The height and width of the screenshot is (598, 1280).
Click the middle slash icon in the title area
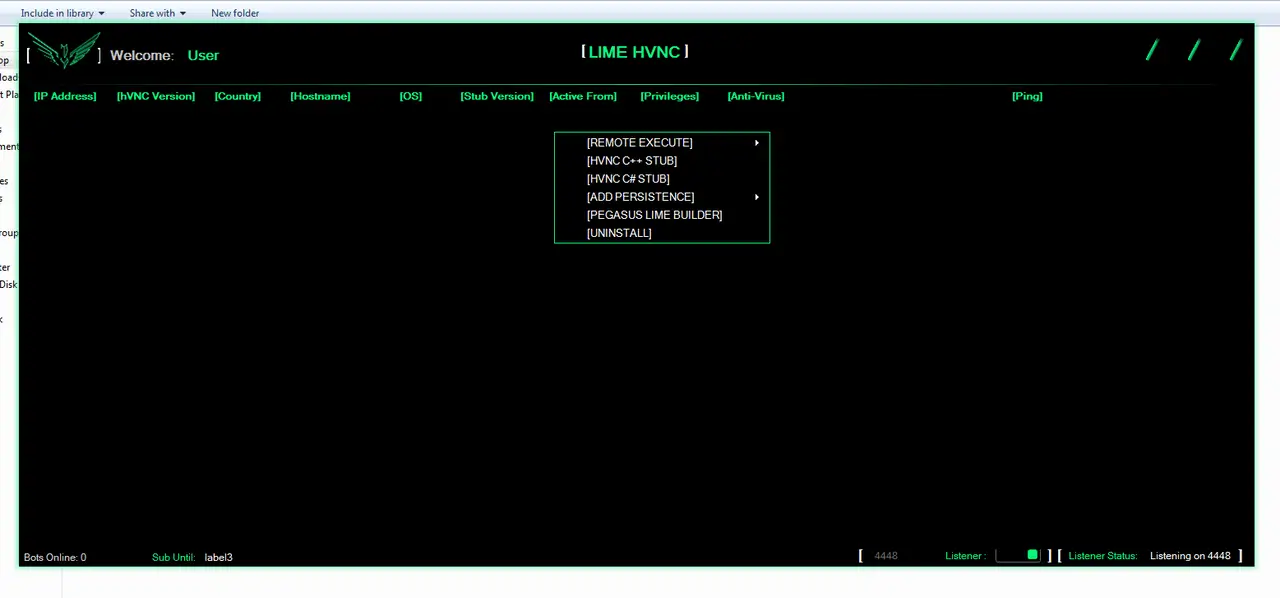coord(1193,50)
